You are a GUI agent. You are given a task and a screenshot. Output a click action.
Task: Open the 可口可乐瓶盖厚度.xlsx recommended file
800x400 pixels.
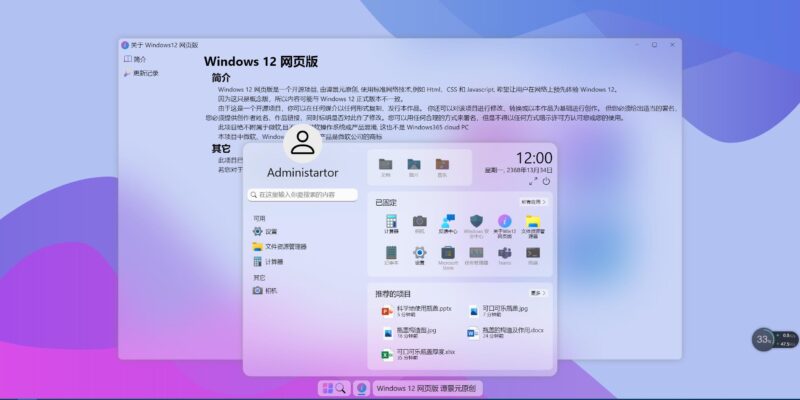(x=418, y=354)
